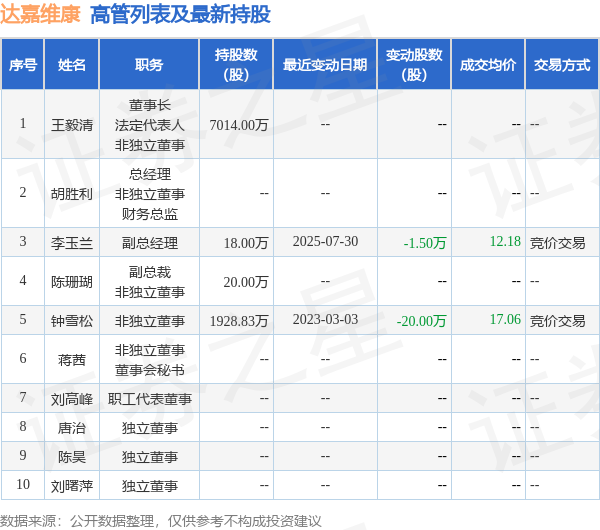Select the 持股数(股) column header
600x530 pixels.
[x=236, y=65]
